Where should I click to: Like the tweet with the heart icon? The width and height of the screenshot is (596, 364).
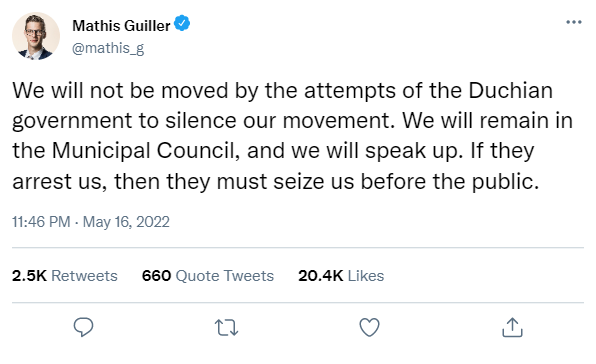(369, 327)
